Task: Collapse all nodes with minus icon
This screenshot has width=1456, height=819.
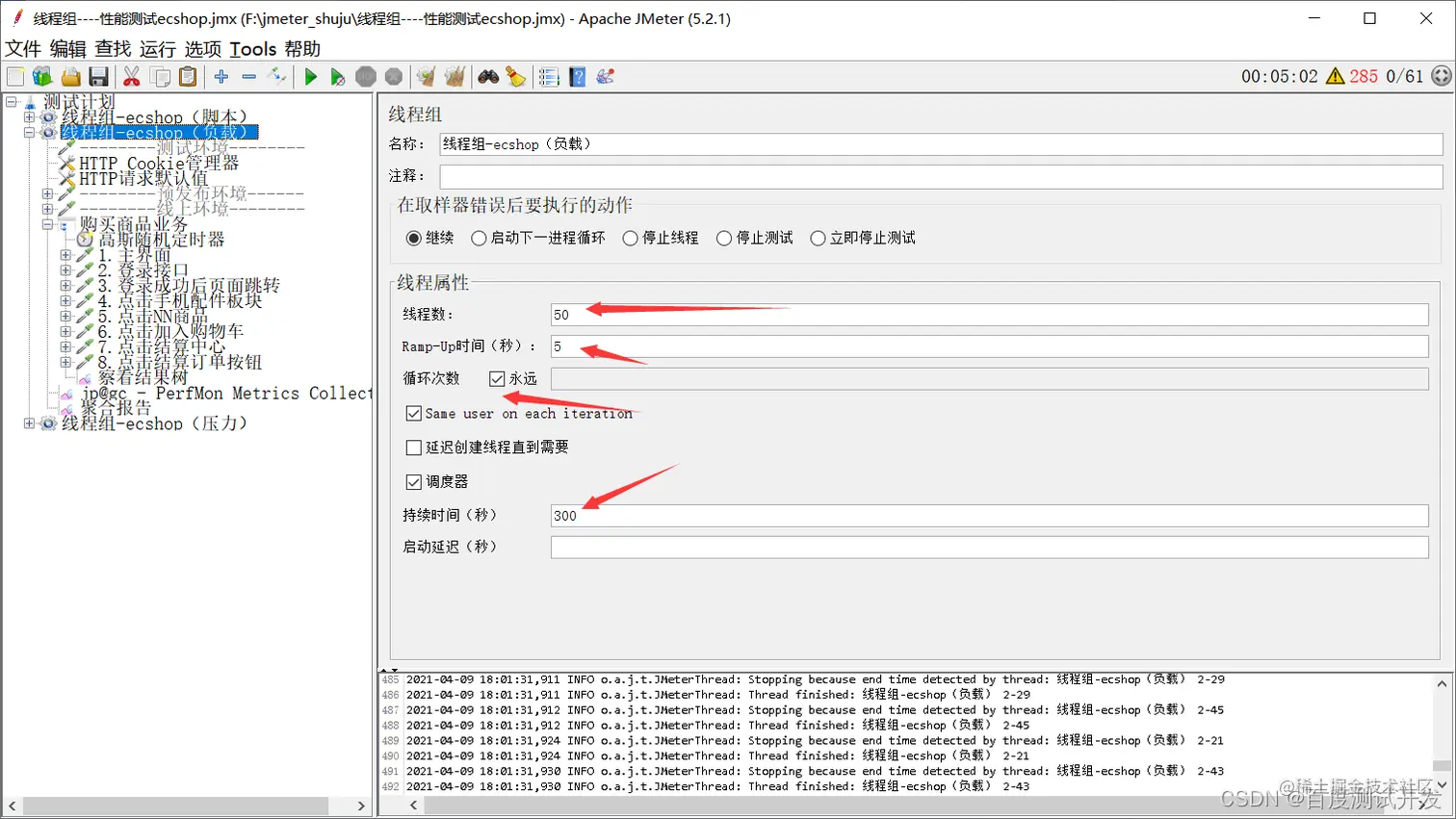Action: click(x=249, y=77)
